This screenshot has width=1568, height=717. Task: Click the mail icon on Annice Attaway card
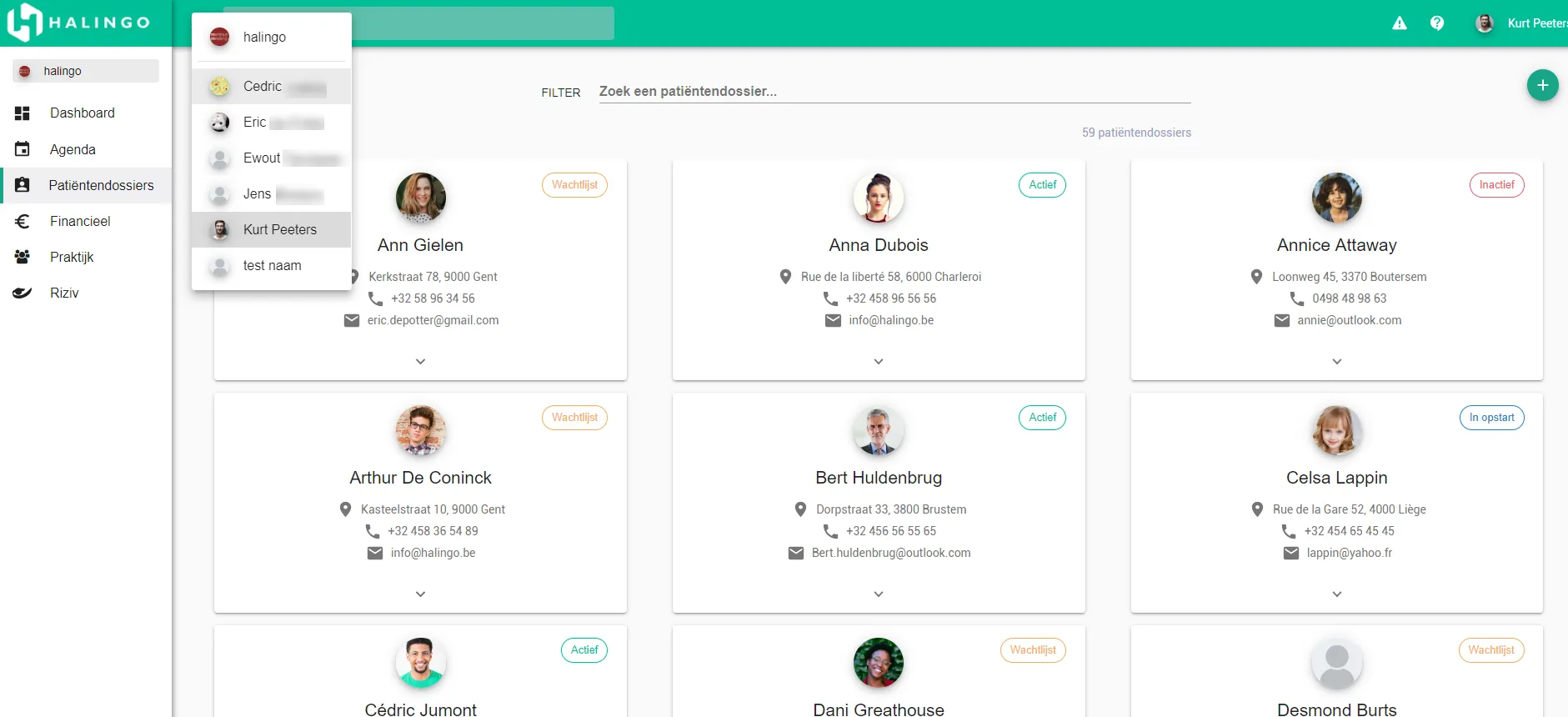(1282, 320)
